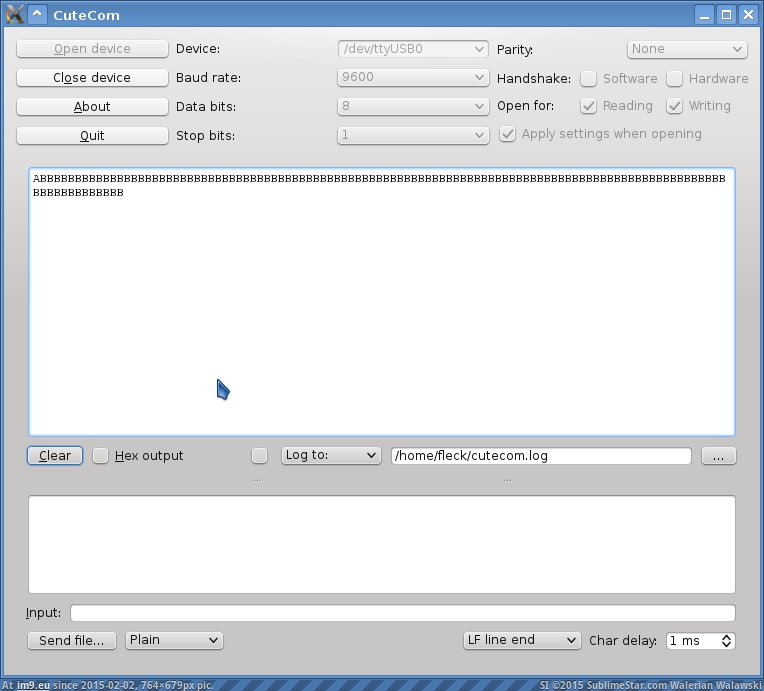Open the Stop bits dropdown

click(413, 135)
